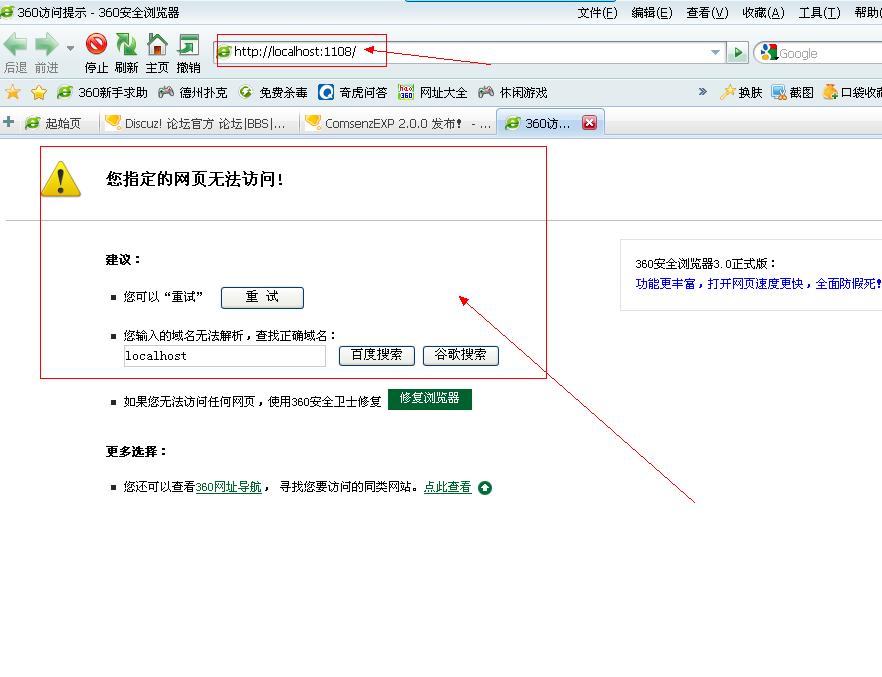Expand hidden bookmarks with the » chevron
882x677 pixels.
[x=703, y=91]
